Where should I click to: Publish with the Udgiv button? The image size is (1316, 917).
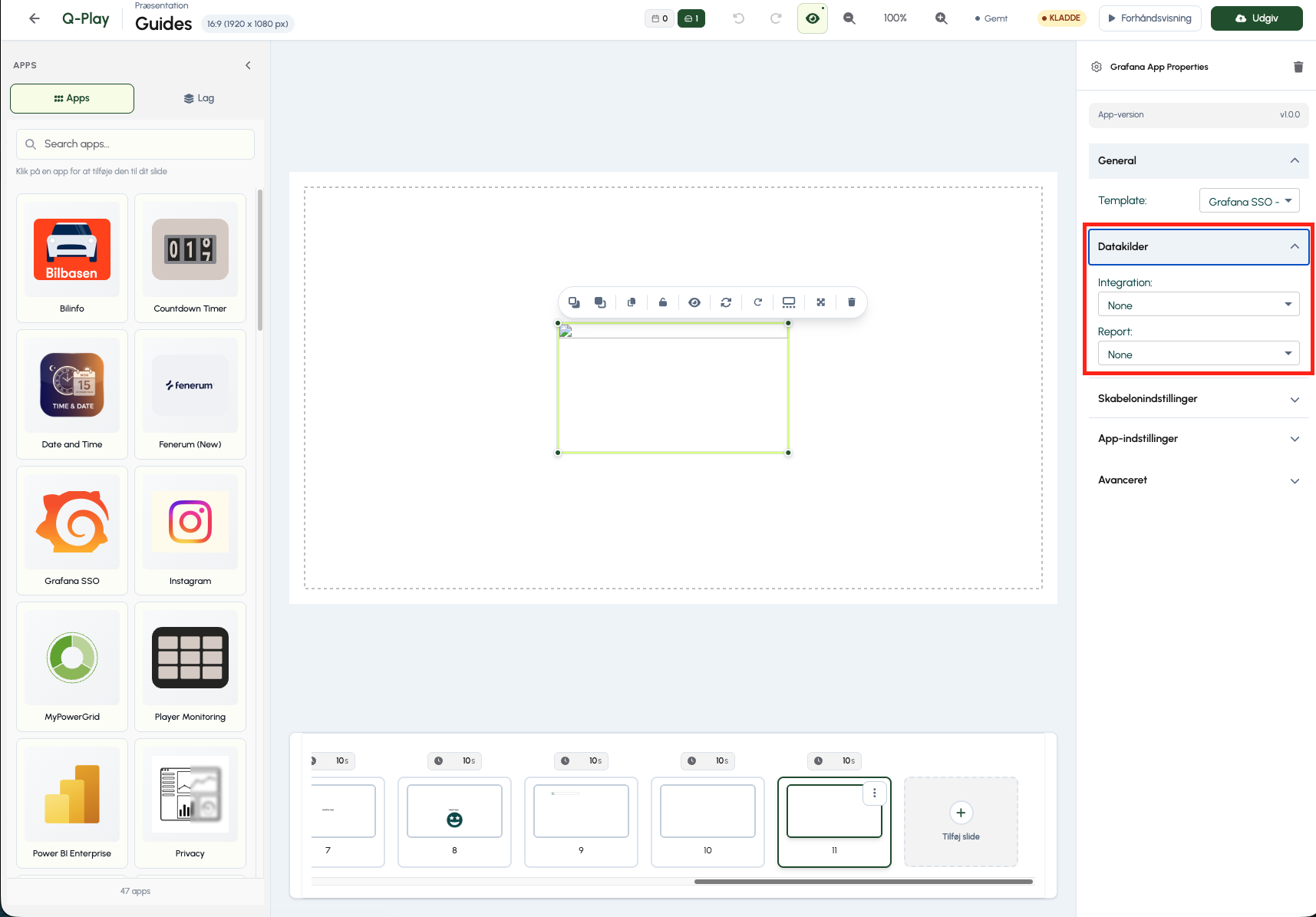[1257, 18]
